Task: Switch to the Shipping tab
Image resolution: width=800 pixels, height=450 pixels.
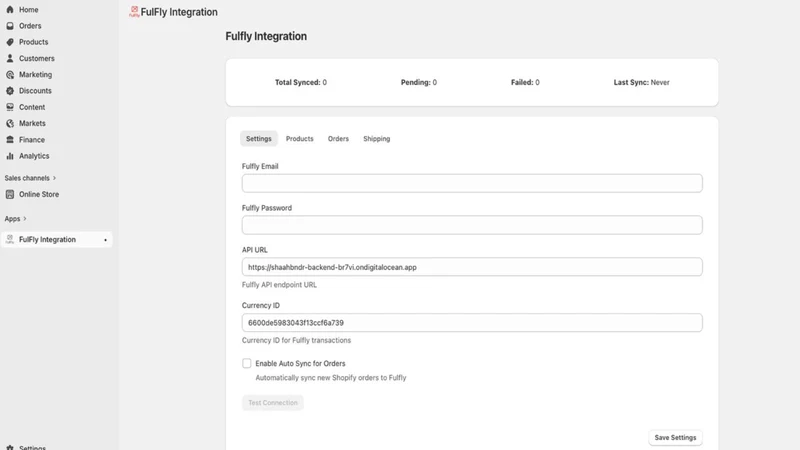Action: [x=377, y=139]
